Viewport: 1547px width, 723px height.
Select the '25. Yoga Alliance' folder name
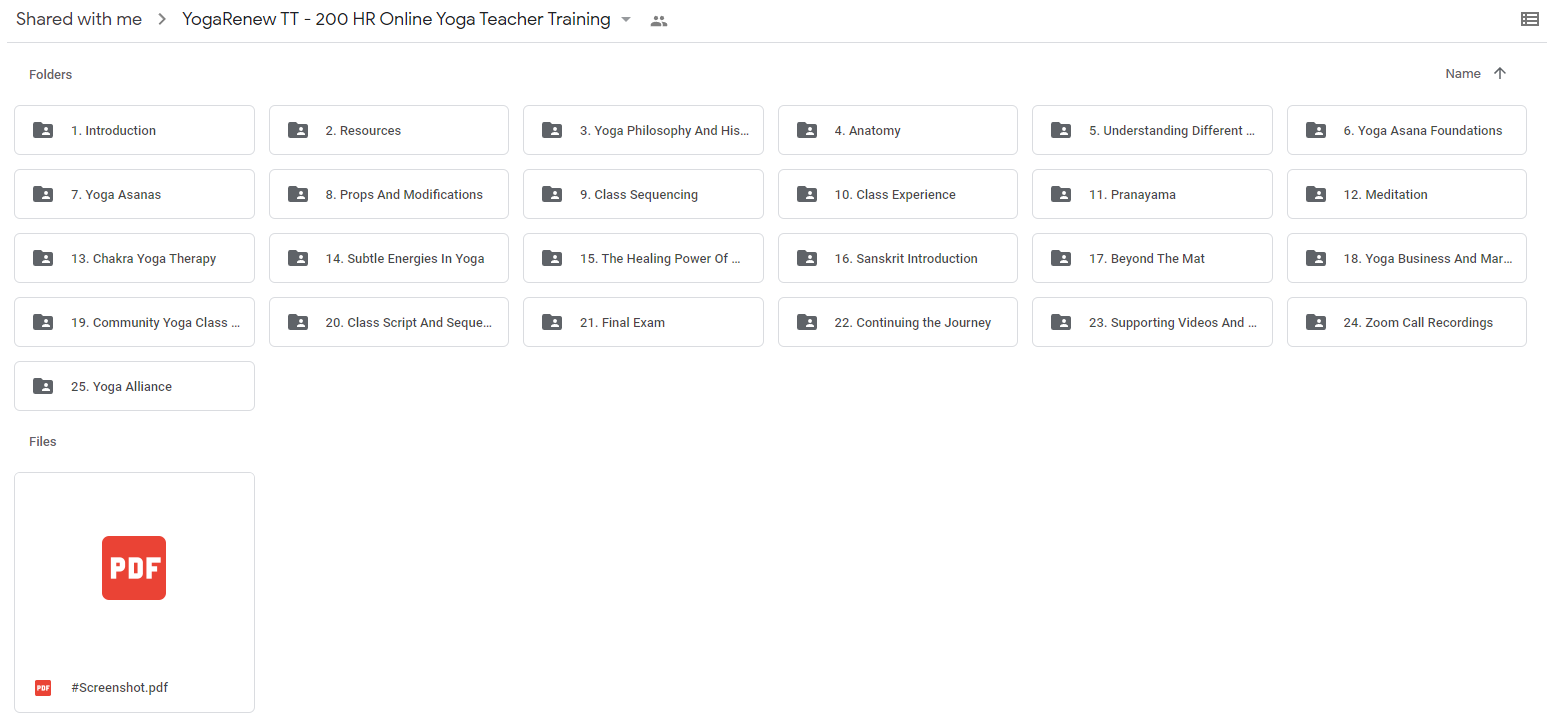click(121, 387)
